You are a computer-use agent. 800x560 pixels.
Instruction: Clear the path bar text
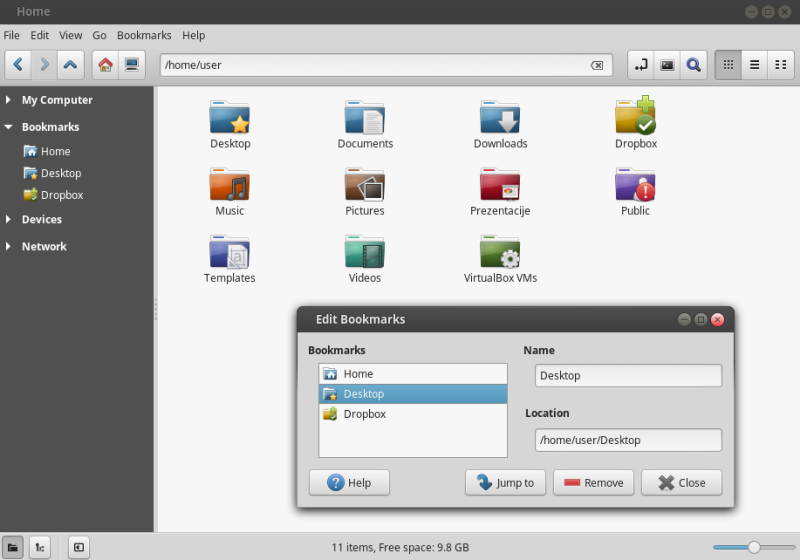pyautogui.click(x=597, y=65)
